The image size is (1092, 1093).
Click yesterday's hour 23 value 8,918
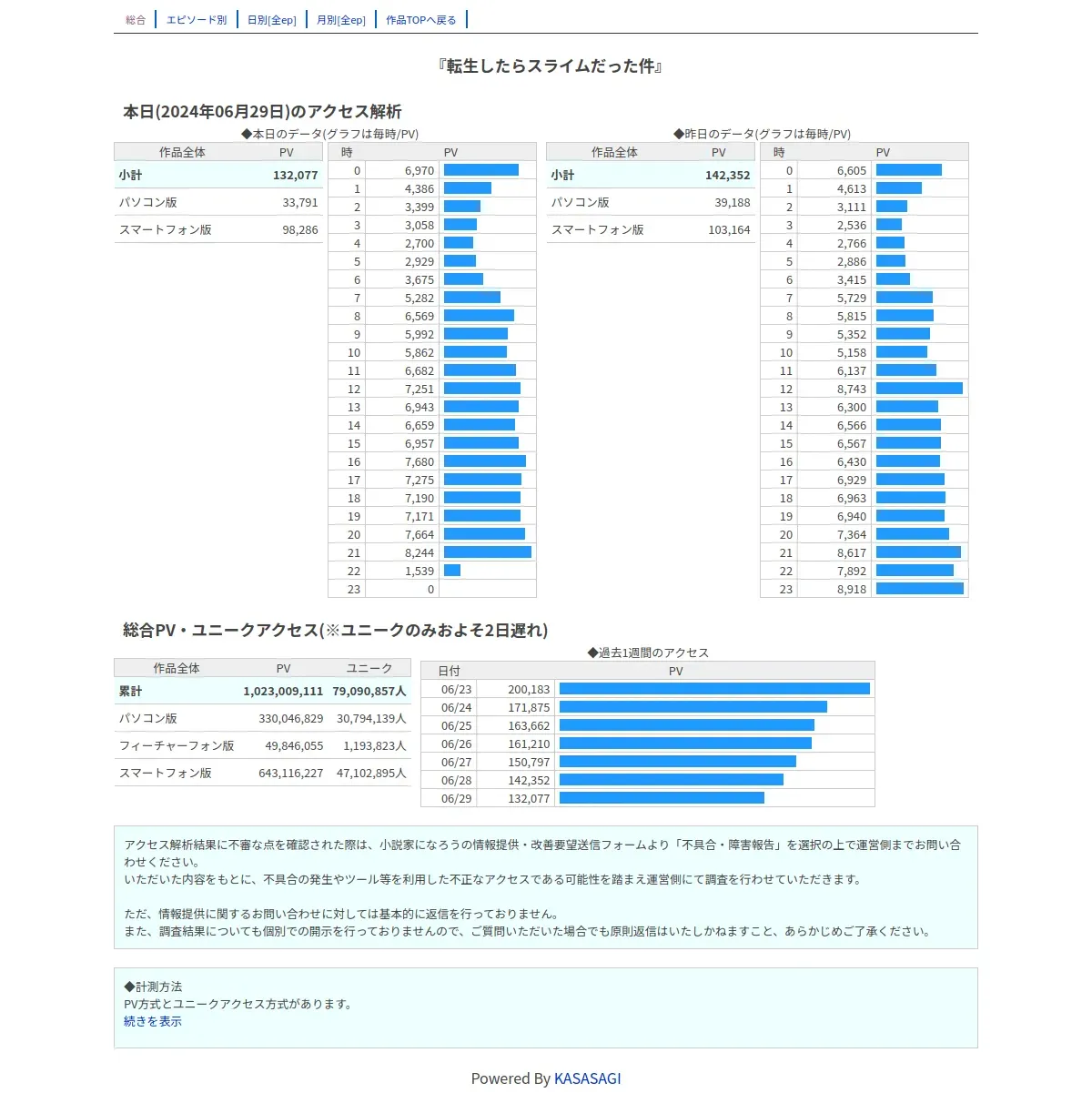(x=852, y=589)
